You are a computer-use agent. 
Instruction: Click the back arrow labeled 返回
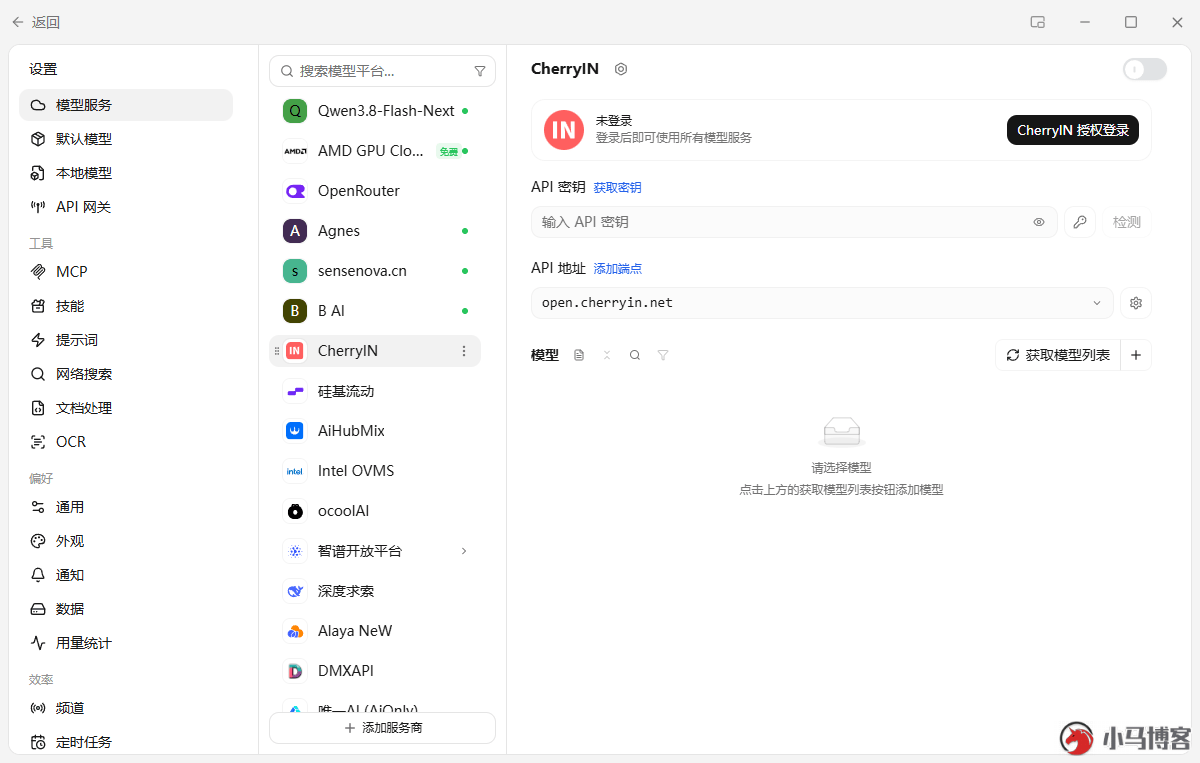35,22
